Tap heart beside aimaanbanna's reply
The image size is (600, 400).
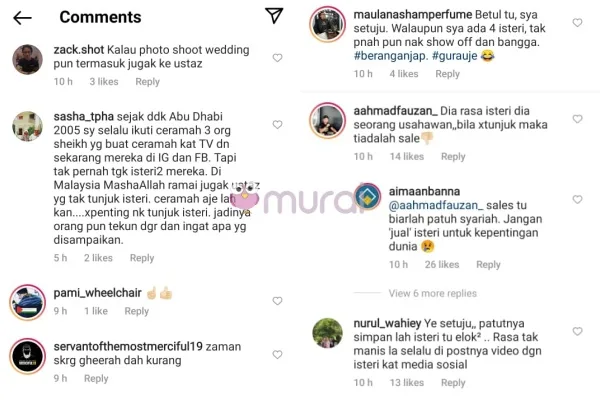pos(577,199)
